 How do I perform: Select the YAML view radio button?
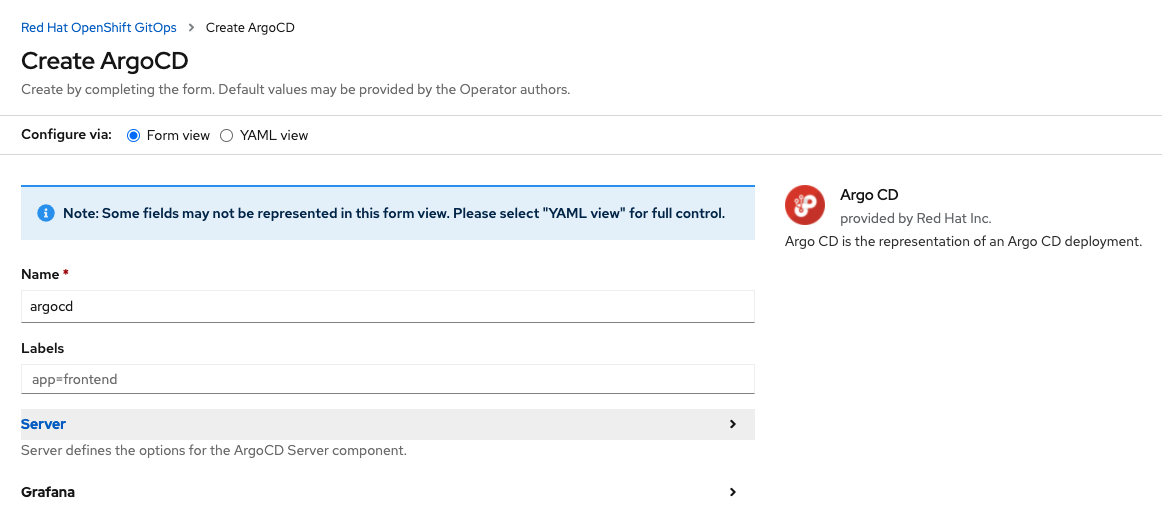(x=226, y=135)
